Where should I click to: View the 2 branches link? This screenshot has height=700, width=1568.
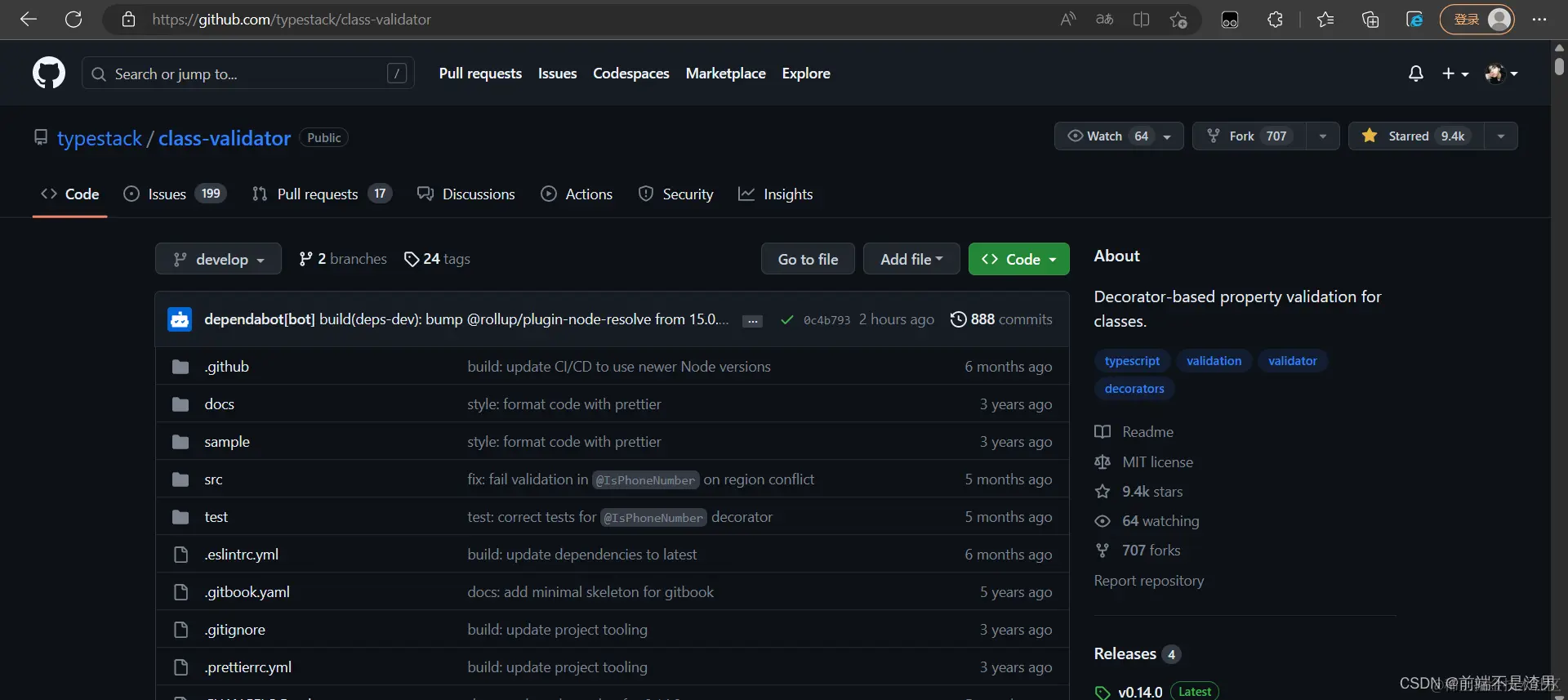point(343,259)
